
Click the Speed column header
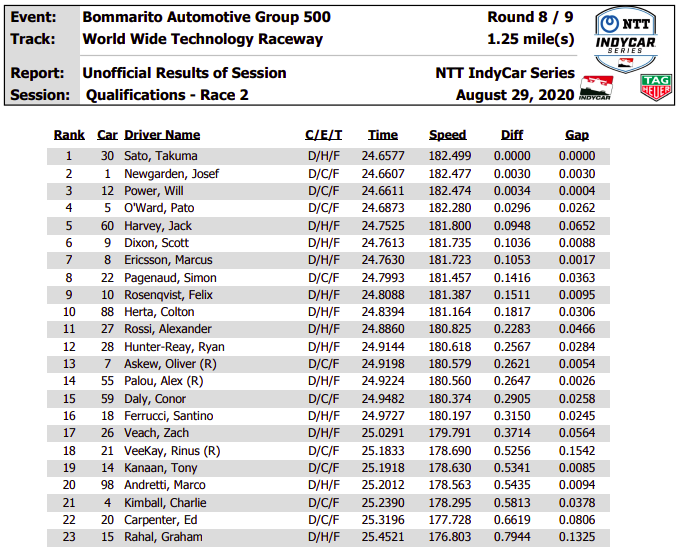tap(447, 135)
